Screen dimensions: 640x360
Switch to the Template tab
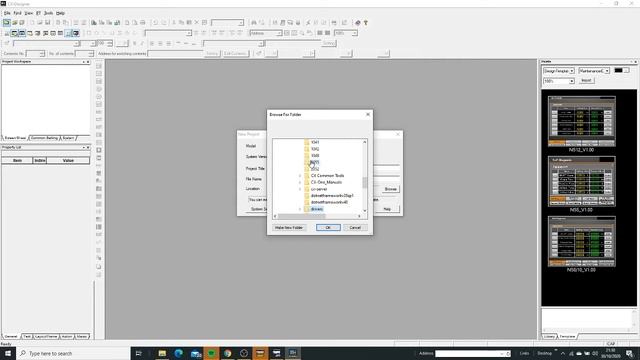[x=567, y=336]
